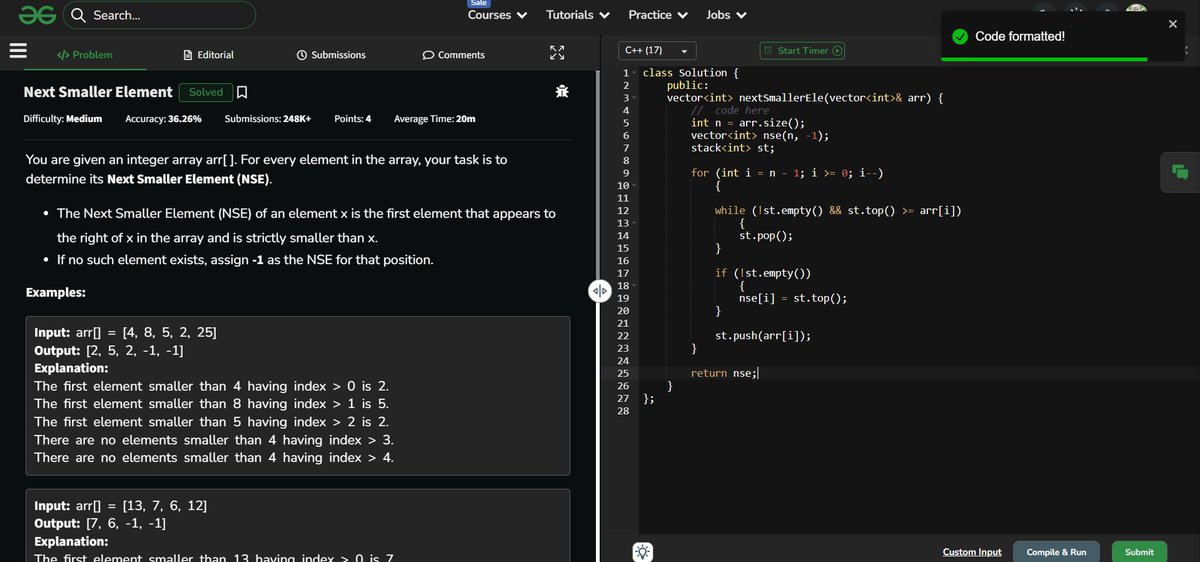Viewport: 1200px width, 562px height.
Task: Grab the panel splitter handle icon
Action: coord(599,291)
